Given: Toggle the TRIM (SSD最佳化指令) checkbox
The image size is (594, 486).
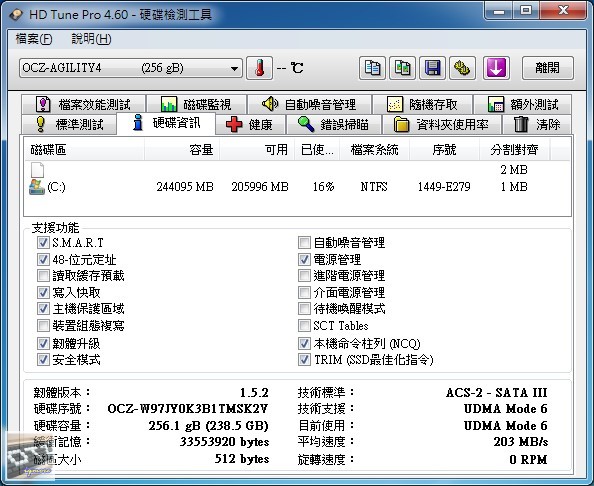Looking at the screenshot, I should point(304,359).
